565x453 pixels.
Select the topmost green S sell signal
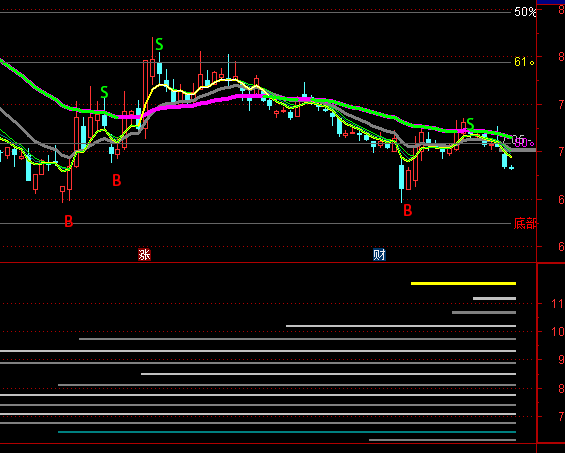pos(159,45)
